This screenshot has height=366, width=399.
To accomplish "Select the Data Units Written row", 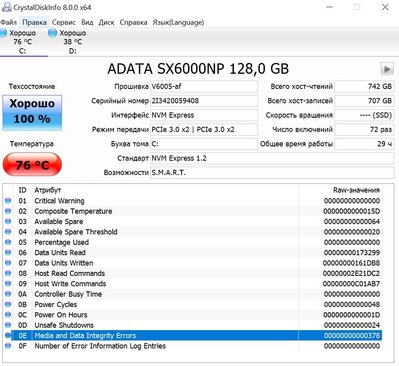I will click(197, 263).
